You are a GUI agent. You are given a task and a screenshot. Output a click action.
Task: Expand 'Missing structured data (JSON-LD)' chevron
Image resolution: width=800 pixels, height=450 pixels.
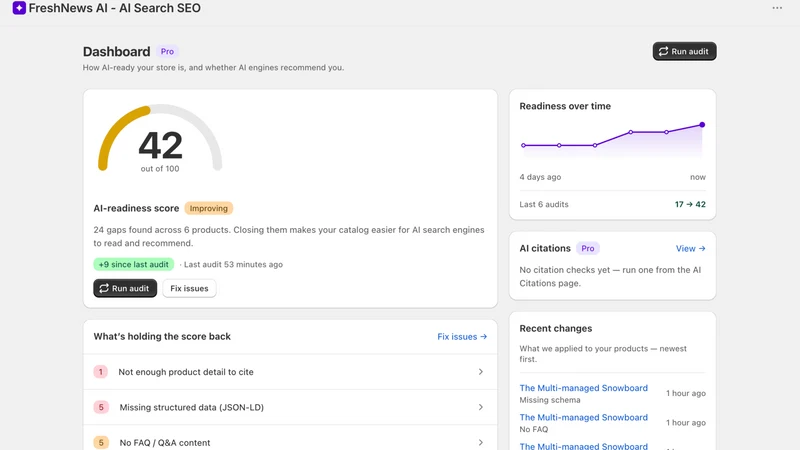[481, 407]
